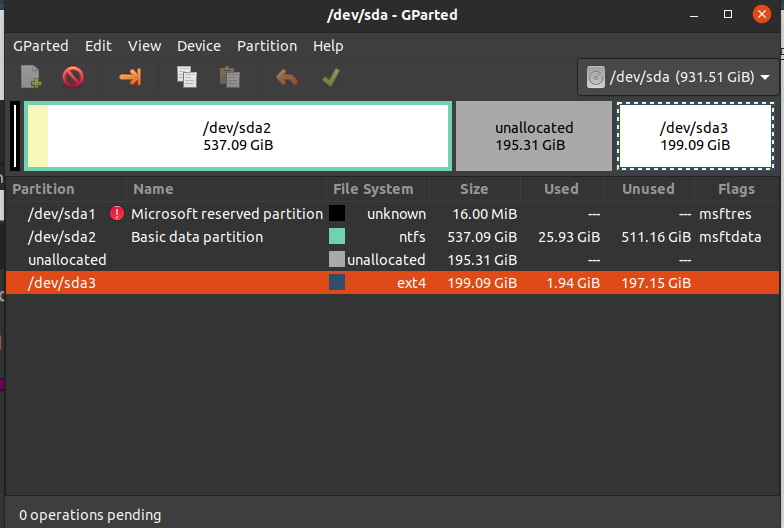Click the Copy partition toolbar icon
The height and width of the screenshot is (528, 784).
[186, 77]
